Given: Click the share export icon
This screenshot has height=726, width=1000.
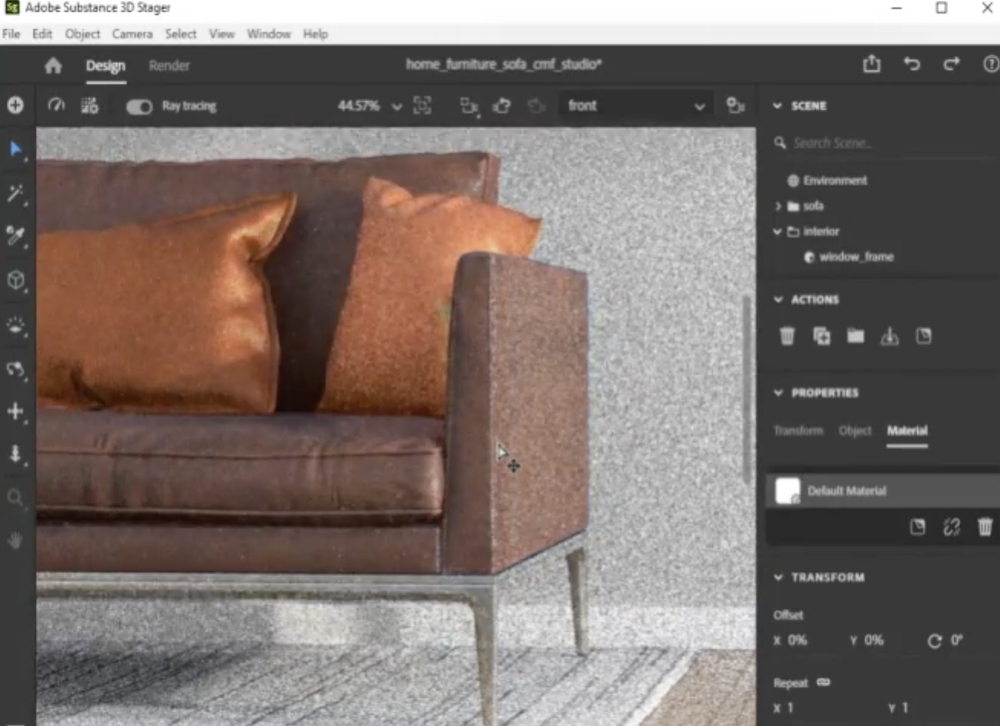Looking at the screenshot, I should point(872,64).
